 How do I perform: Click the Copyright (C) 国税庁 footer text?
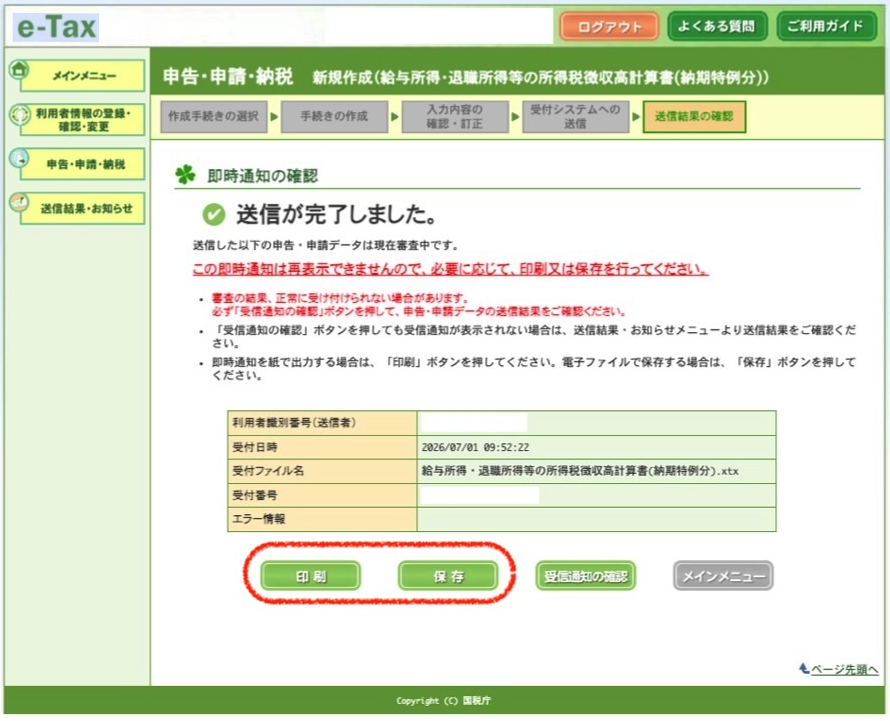(443, 701)
